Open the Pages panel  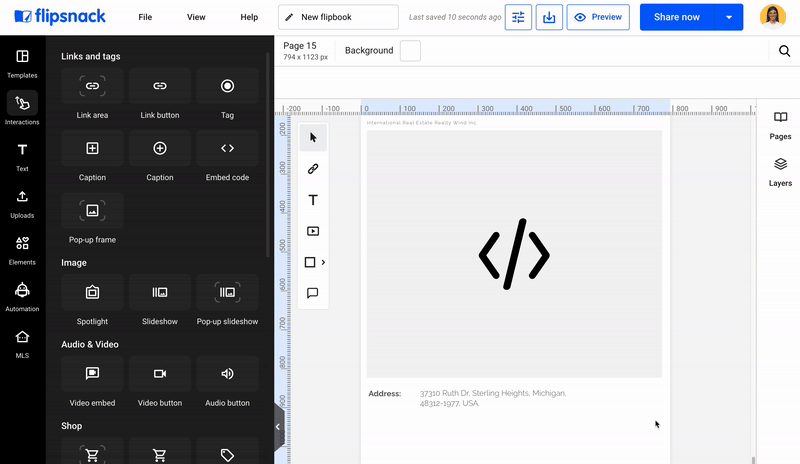coord(780,126)
